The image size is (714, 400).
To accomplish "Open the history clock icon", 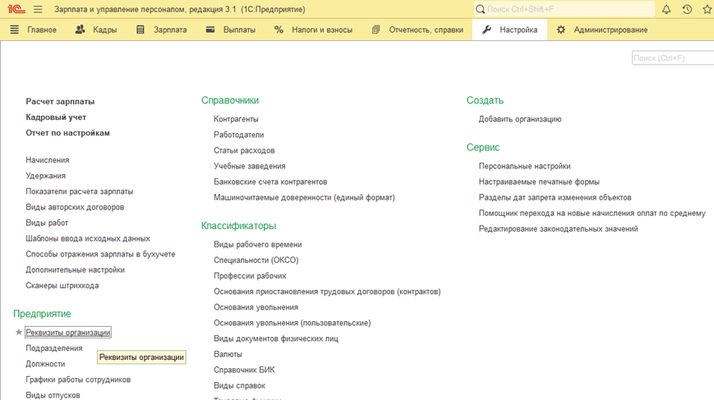I will click(686, 9).
